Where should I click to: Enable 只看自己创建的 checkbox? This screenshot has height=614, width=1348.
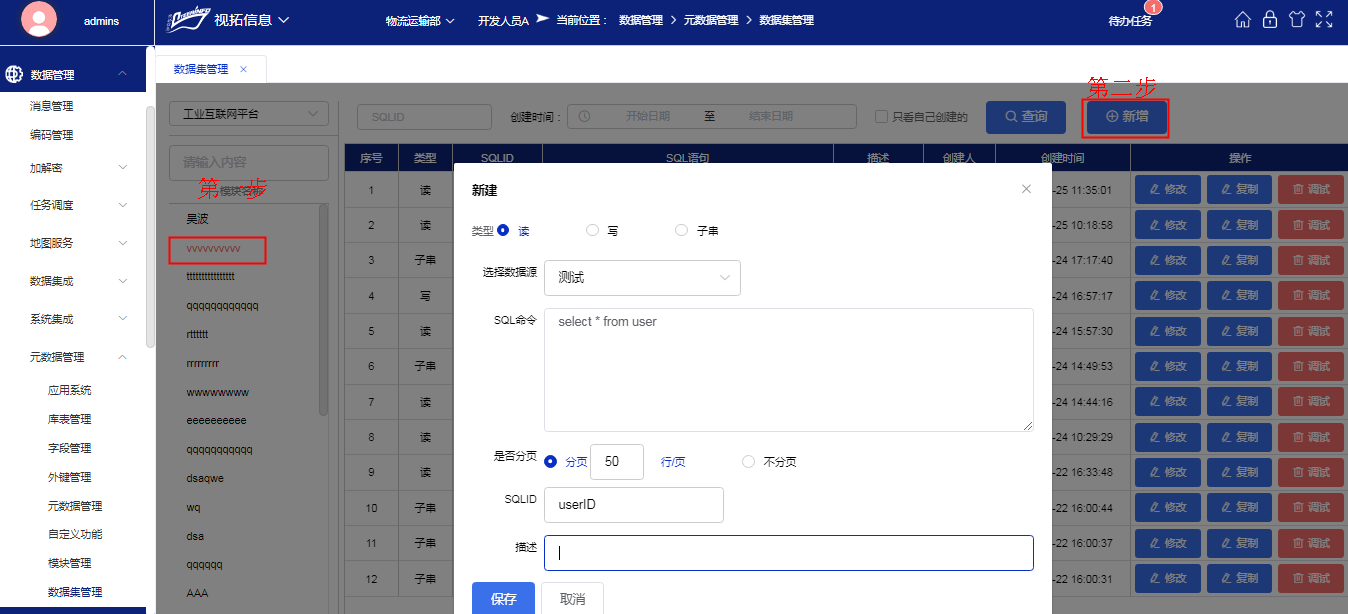(881, 117)
